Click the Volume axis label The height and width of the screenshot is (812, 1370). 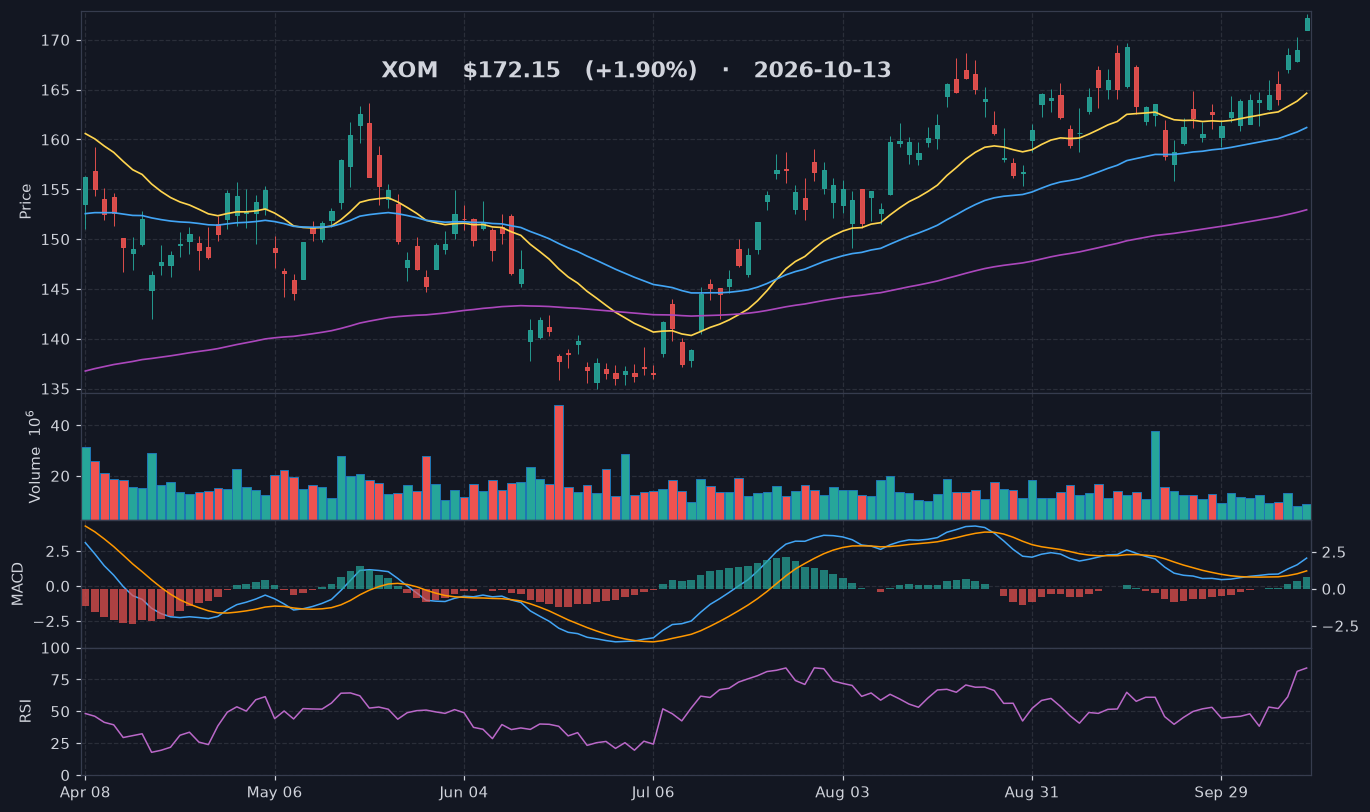click(33, 457)
